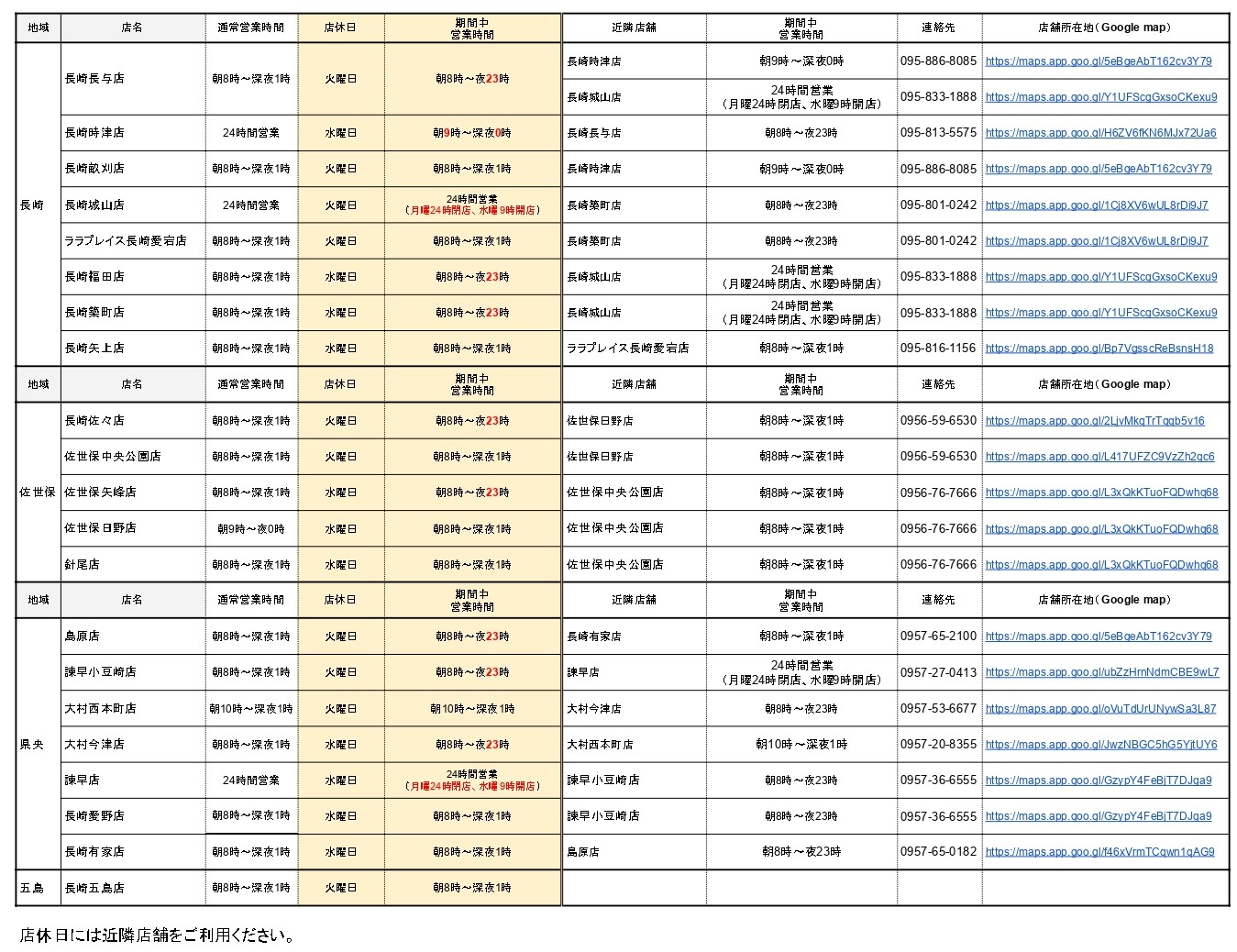Select the 針尾店 store name cell
The height and width of the screenshot is (952, 1237).
83,565
